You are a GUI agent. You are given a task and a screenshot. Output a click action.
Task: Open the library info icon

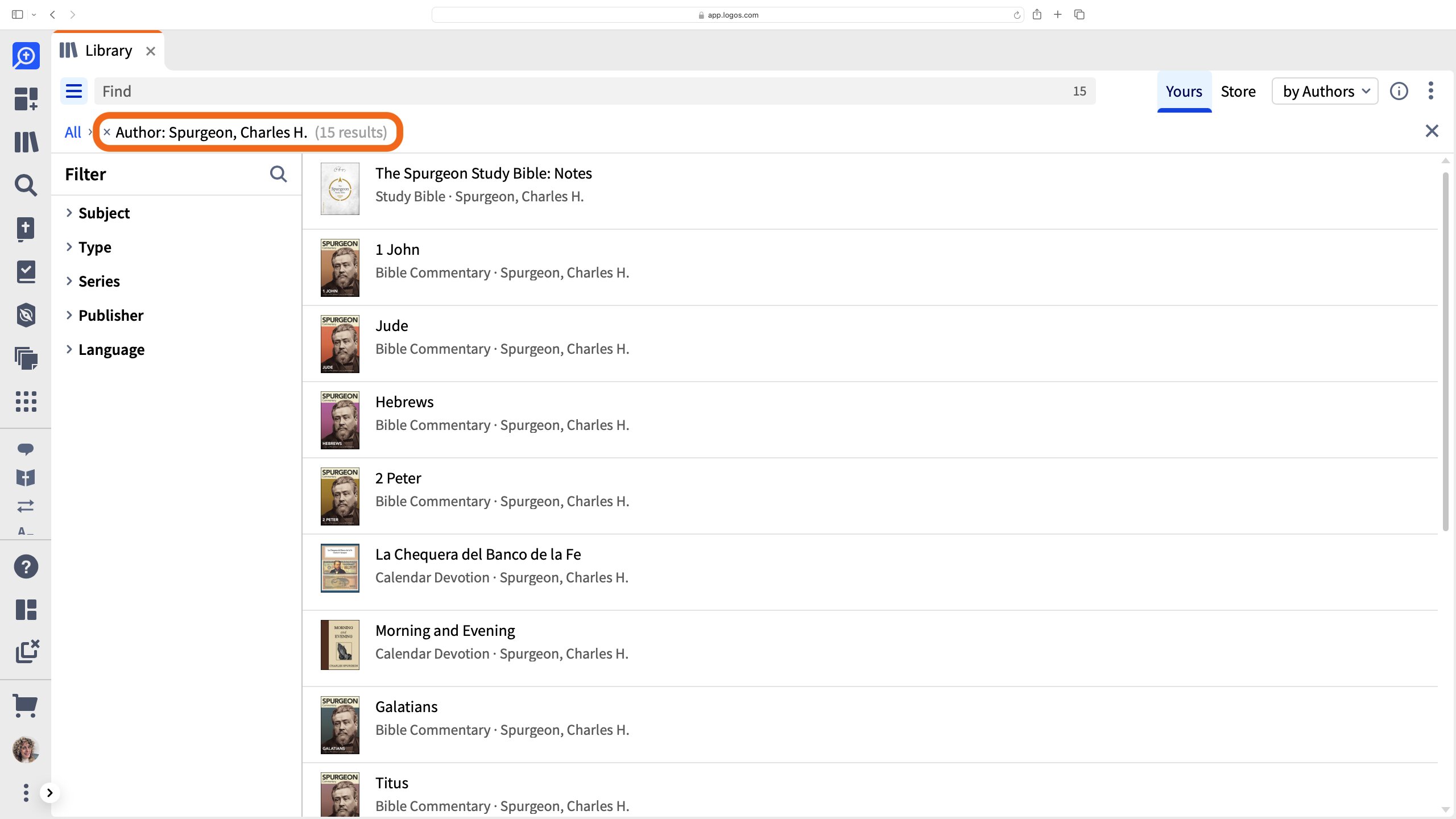click(x=1399, y=91)
